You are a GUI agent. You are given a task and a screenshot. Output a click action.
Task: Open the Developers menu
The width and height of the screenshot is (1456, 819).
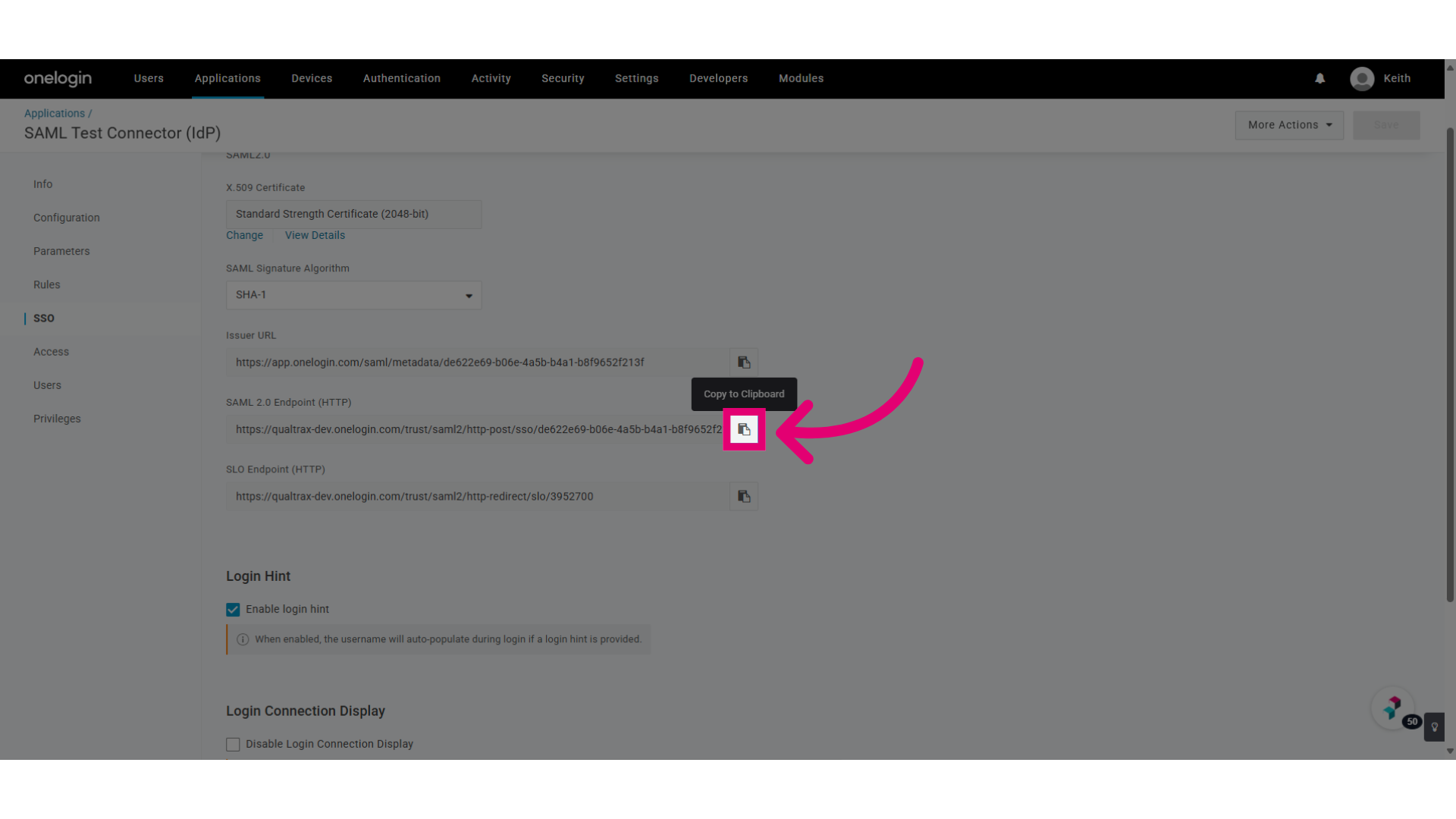[x=719, y=79]
